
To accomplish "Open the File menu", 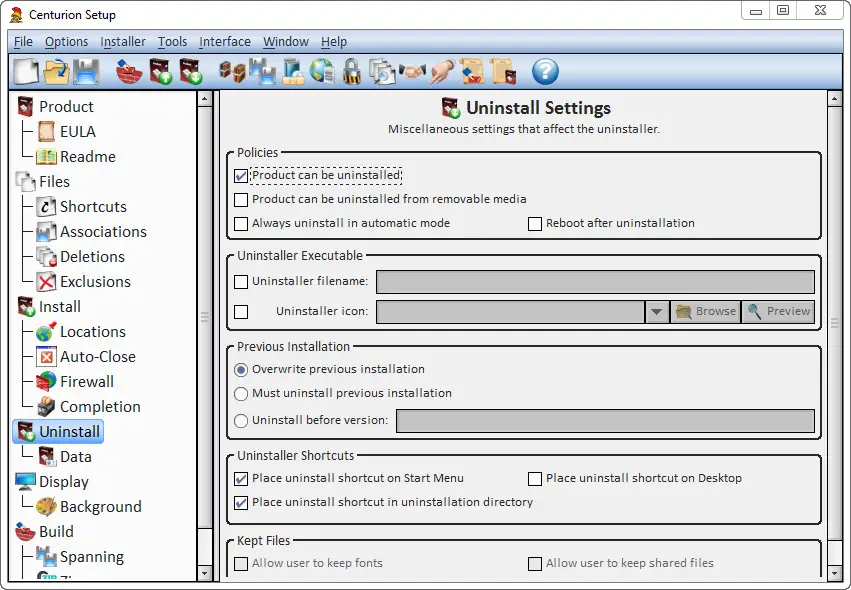I will tap(23, 42).
